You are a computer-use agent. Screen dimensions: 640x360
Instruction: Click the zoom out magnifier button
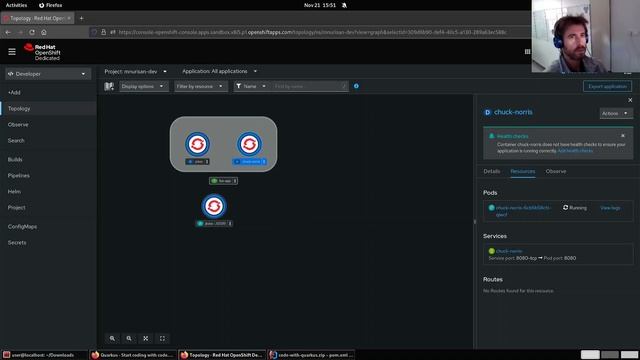[x=129, y=338]
